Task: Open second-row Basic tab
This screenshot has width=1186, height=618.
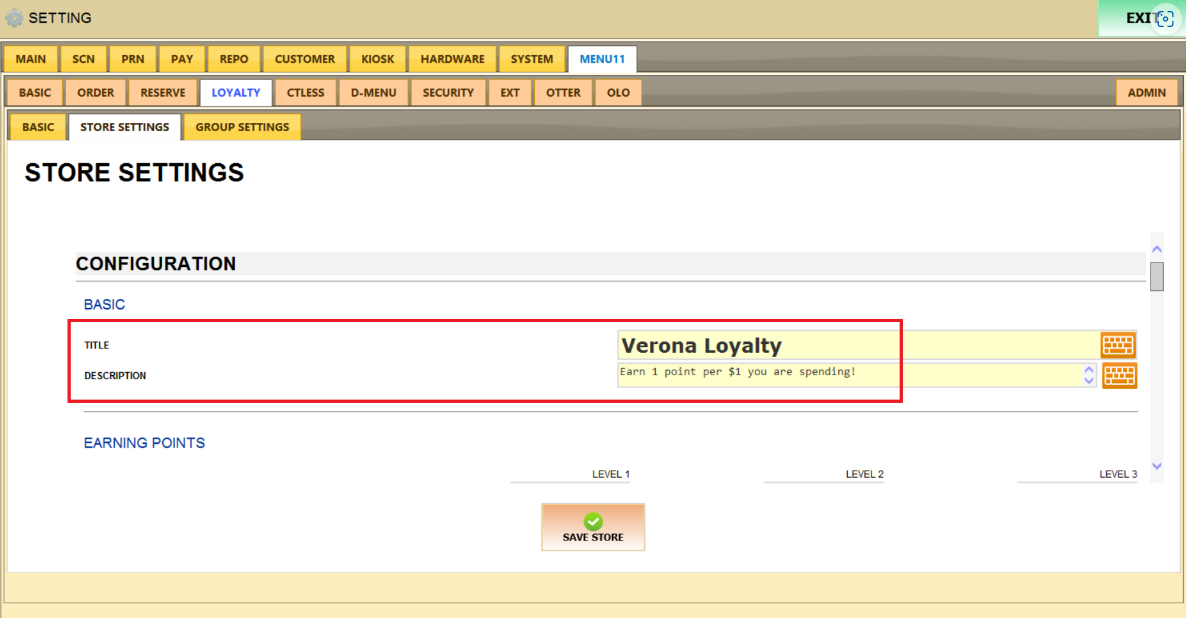Action: 35,92
